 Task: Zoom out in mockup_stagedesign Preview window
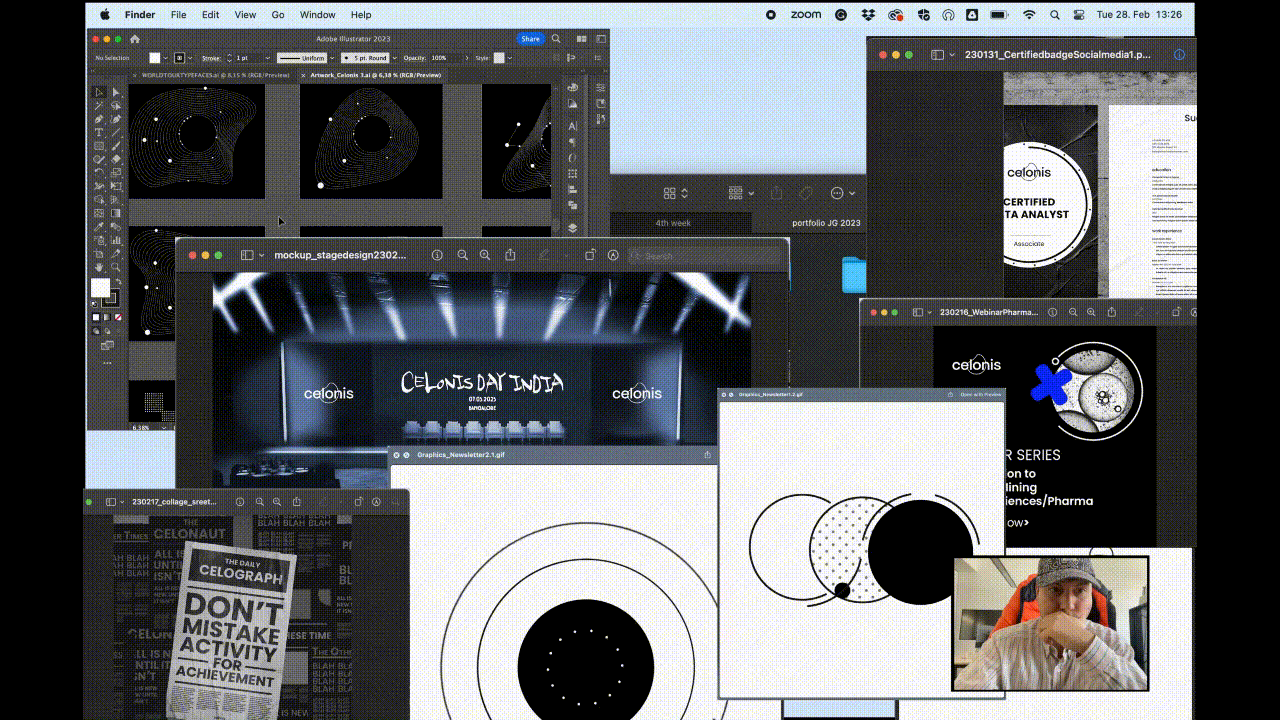(x=462, y=255)
